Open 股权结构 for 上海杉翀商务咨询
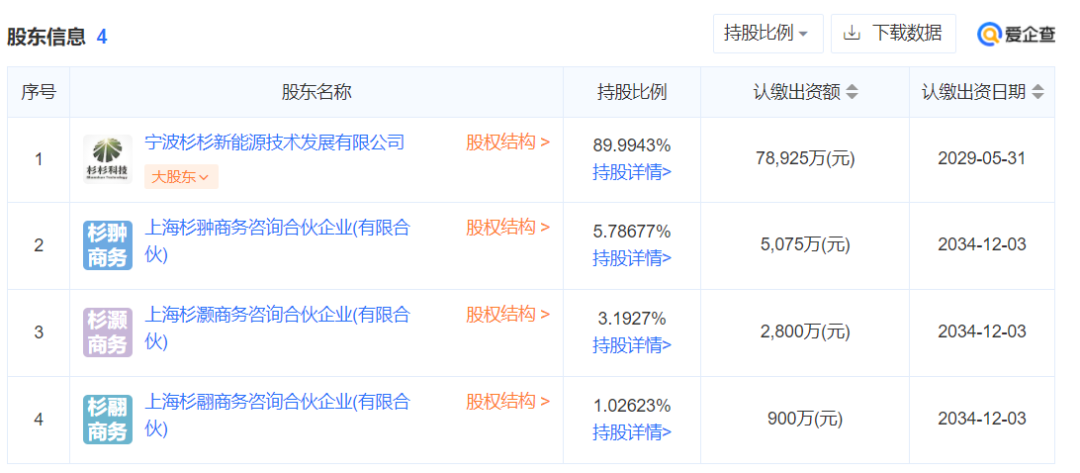This screenshot has width=1080, height=473. (x=508, y=227)
